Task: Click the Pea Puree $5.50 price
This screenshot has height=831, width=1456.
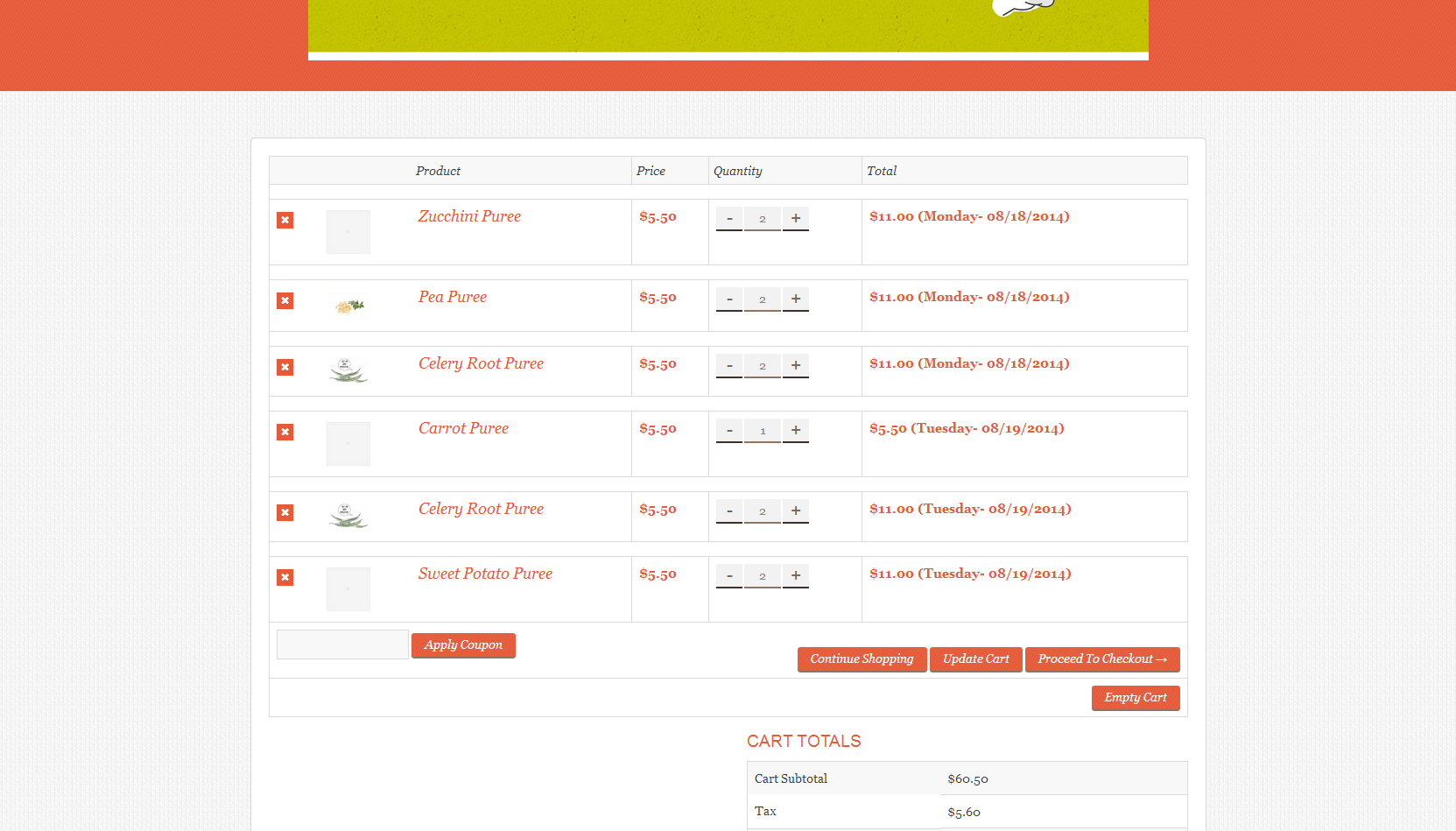Action: 658,298
